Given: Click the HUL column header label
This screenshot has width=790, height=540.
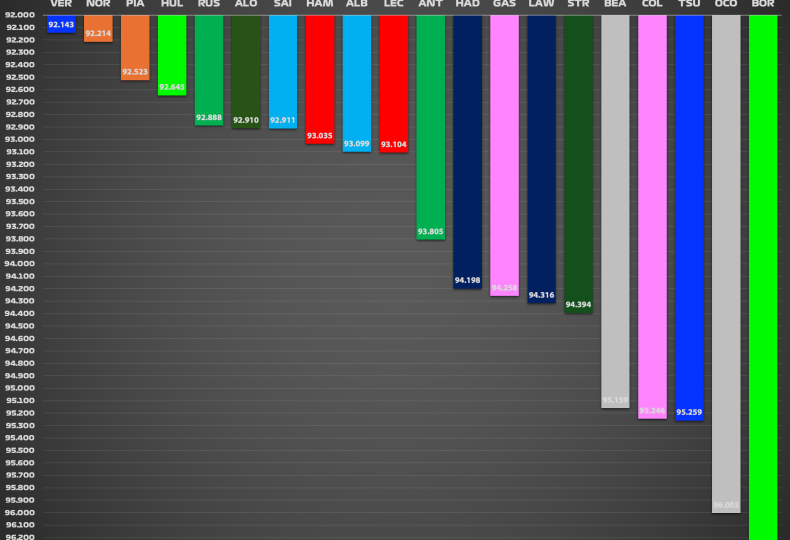Looking at the screenshot, I should (172, 5).
